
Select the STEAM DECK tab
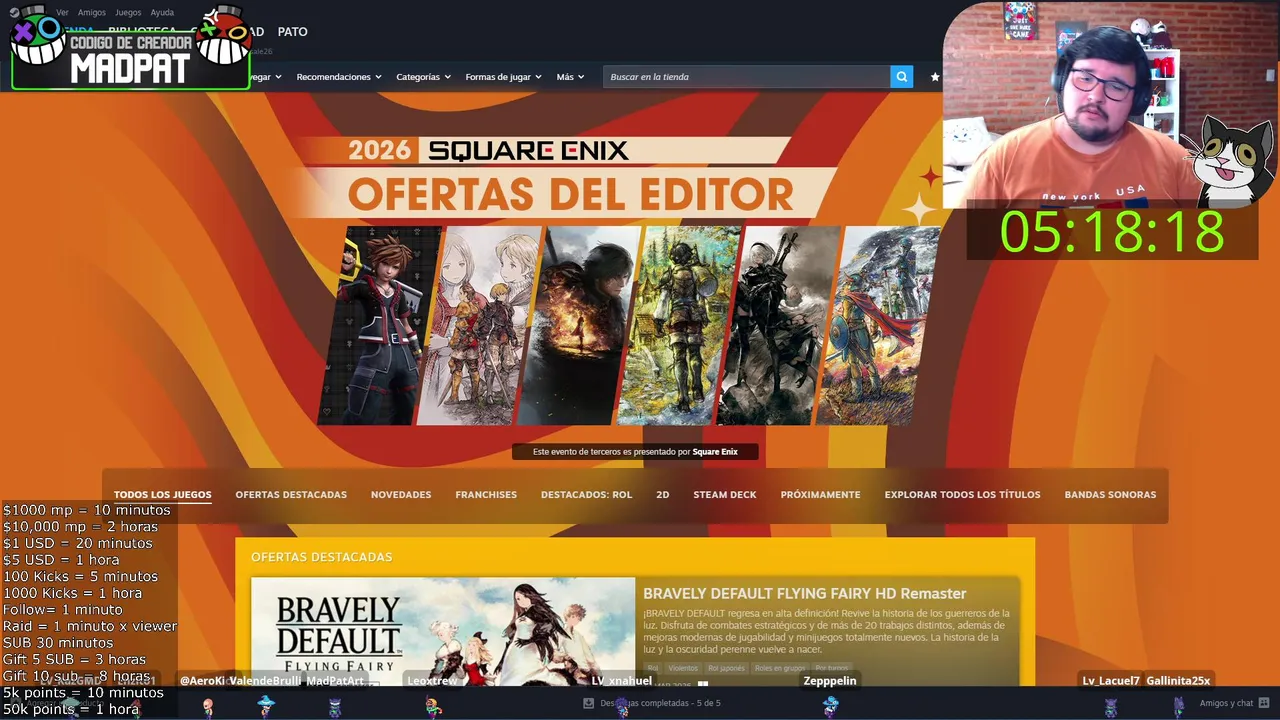click(x=725, y=495)
